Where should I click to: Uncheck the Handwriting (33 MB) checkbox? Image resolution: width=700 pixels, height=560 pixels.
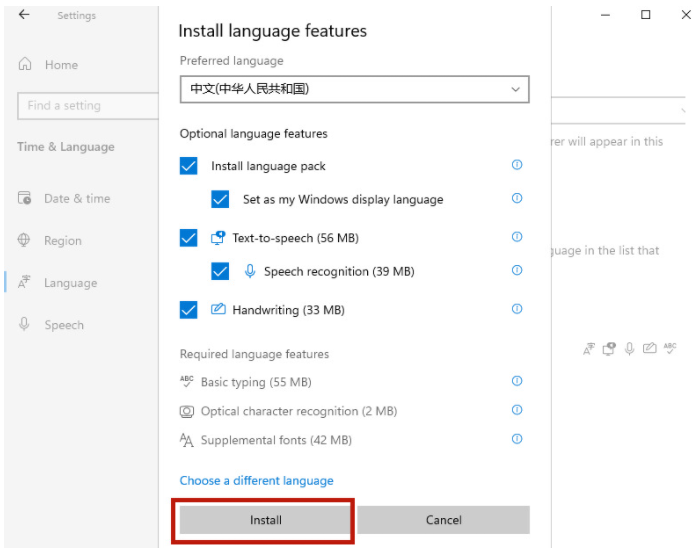click(189, 310)
